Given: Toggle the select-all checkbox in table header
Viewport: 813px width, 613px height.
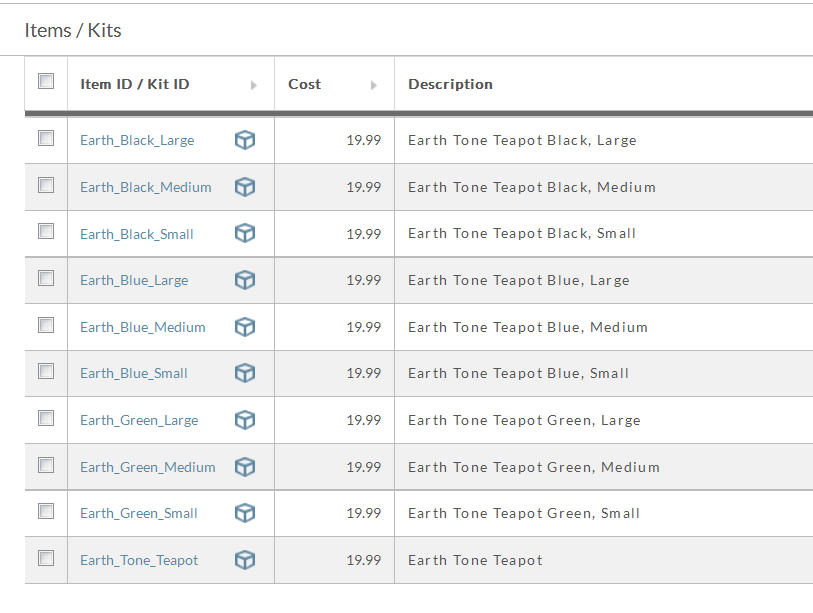Looking at the screenshot, I should [46, 81].
